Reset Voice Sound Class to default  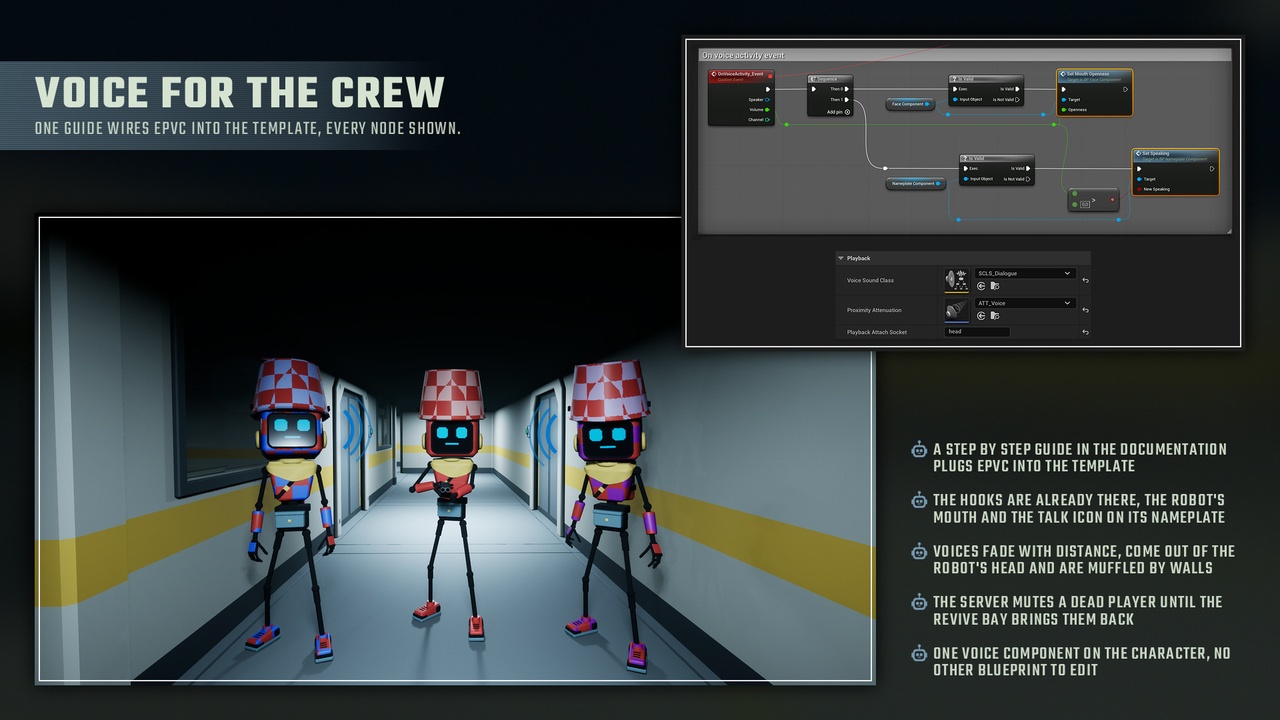coord(1085,280)
